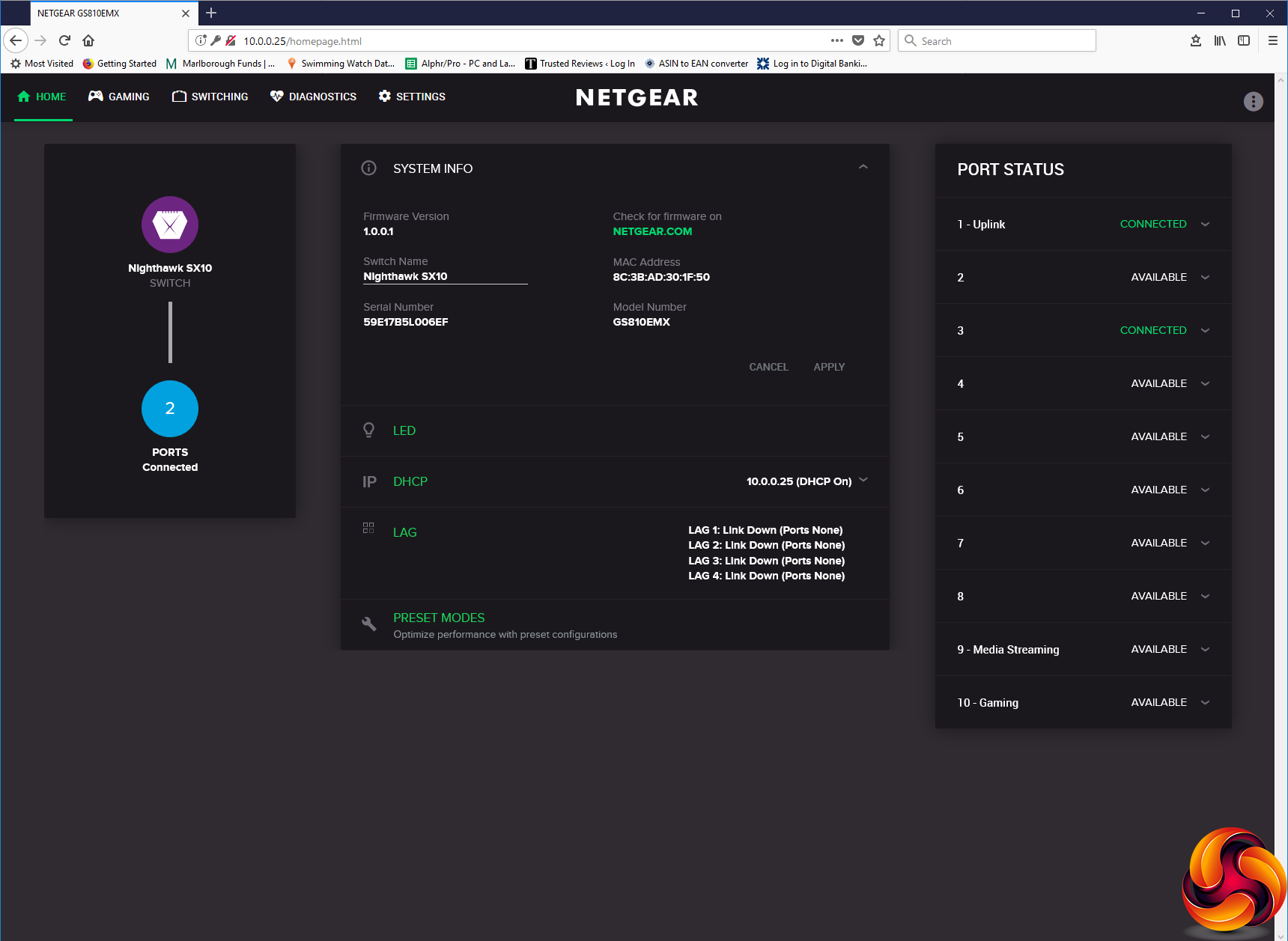Screen dimensions: 1288x941
Task: Open the downloads toolbar icon
Action: click(x=1196, y=40)
